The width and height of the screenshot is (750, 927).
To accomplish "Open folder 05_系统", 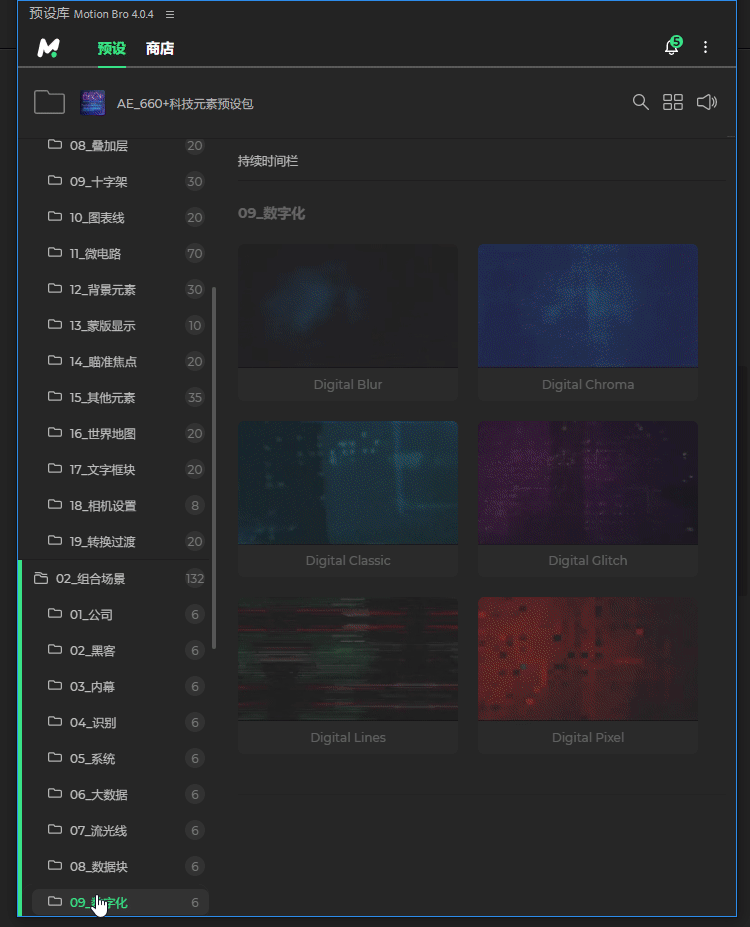I will 120,759.
